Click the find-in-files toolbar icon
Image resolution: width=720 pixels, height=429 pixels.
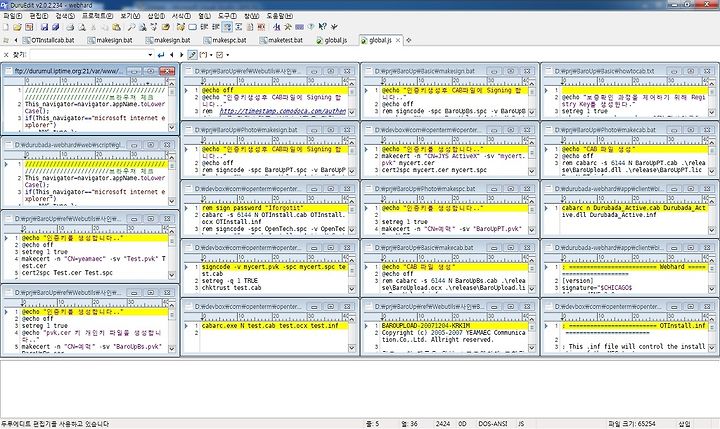143,27
